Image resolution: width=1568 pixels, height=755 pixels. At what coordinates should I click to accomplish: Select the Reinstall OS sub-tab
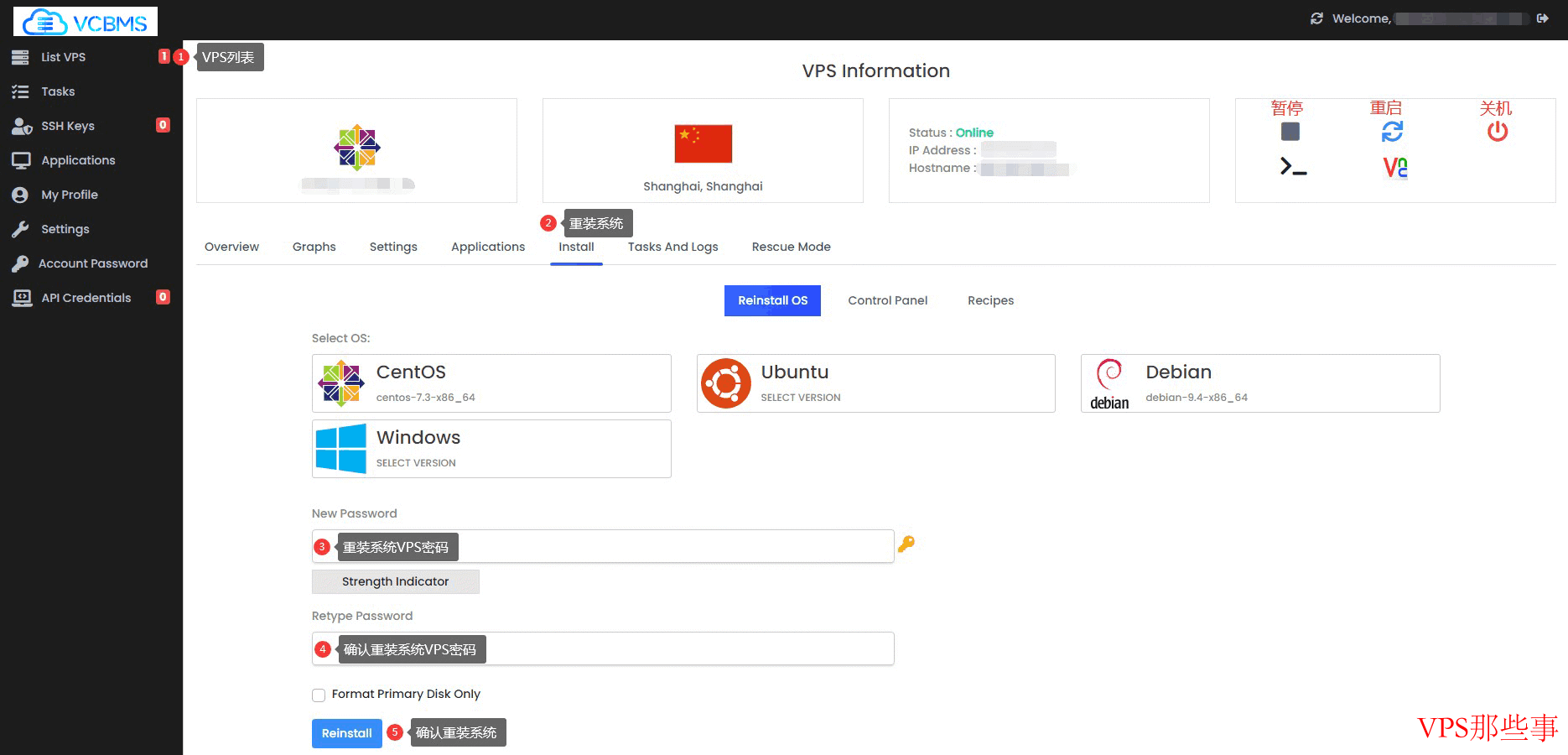[x=772, y=300]
